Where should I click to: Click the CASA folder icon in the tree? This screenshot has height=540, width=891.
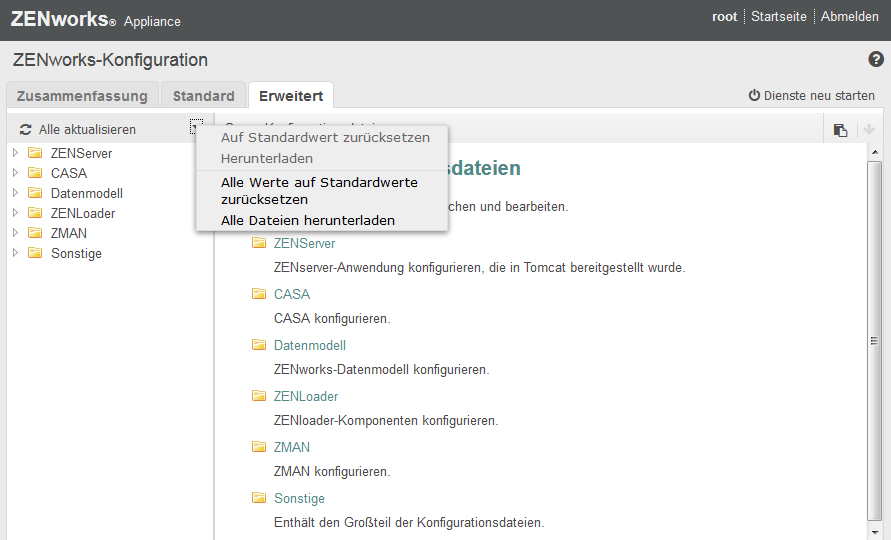click(35, 173)
